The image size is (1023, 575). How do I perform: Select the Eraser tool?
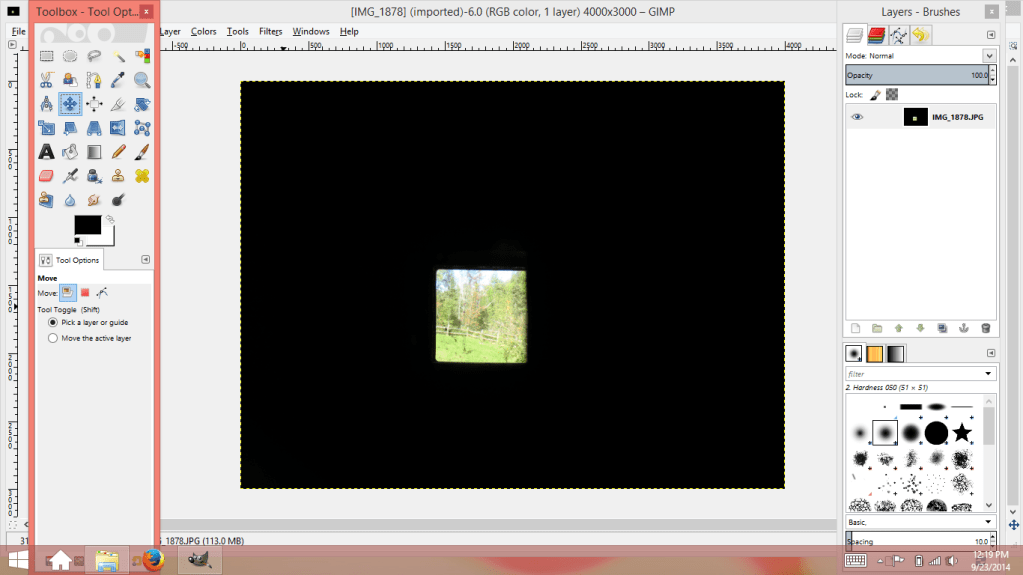46,176
